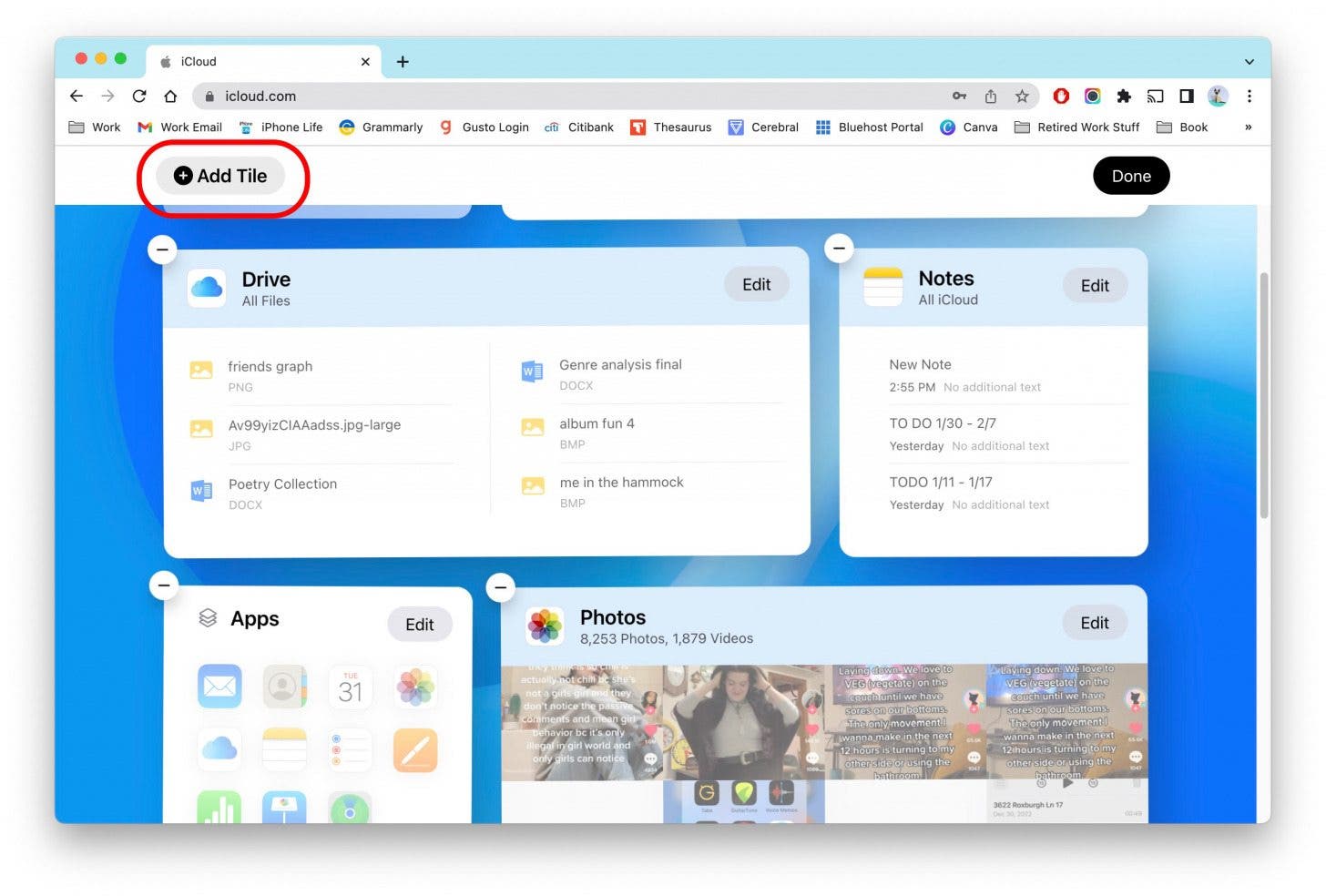Click the Done button
The height and width of the screenshot is (896, 1326).
pos(1131,176)
